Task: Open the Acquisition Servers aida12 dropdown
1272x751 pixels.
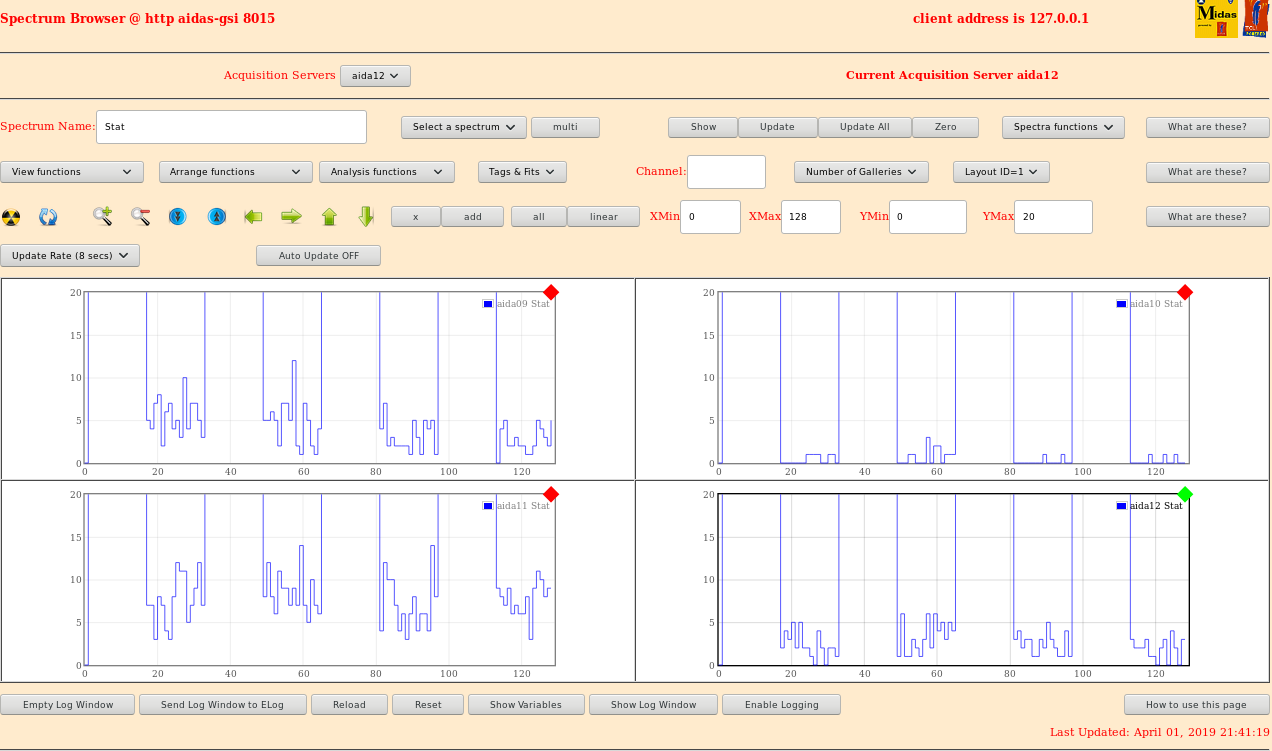Action: coord(375,76)
